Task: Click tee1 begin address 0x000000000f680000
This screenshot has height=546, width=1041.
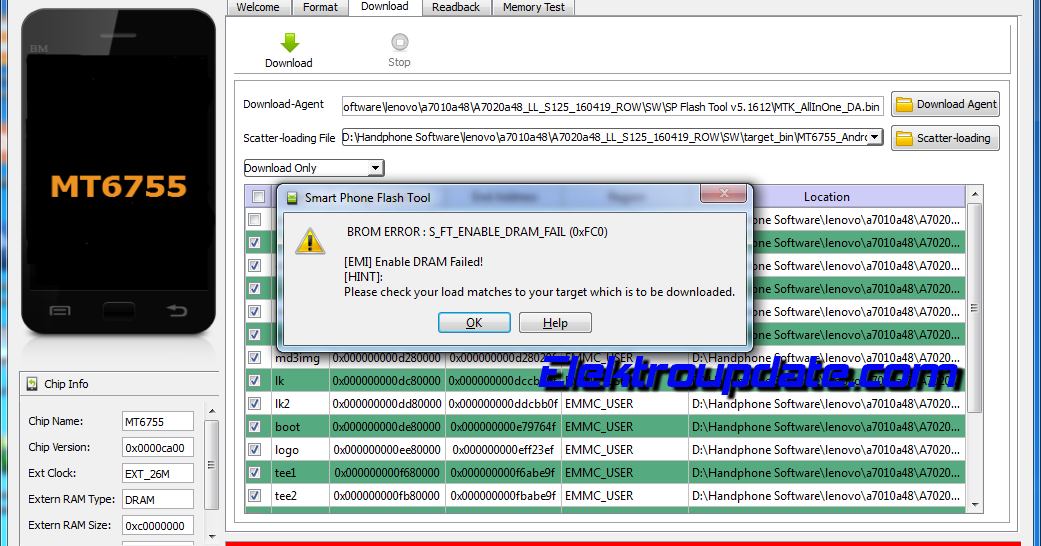Action: coord(387,473)
